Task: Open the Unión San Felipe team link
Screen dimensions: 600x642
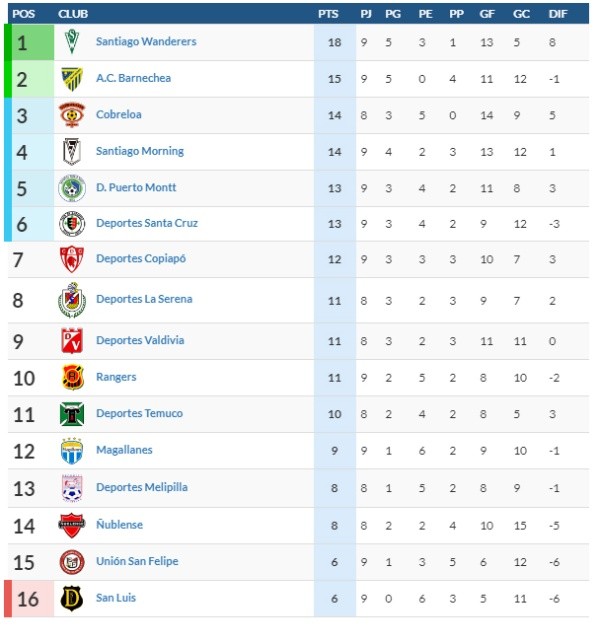Action: coord(137,561)
